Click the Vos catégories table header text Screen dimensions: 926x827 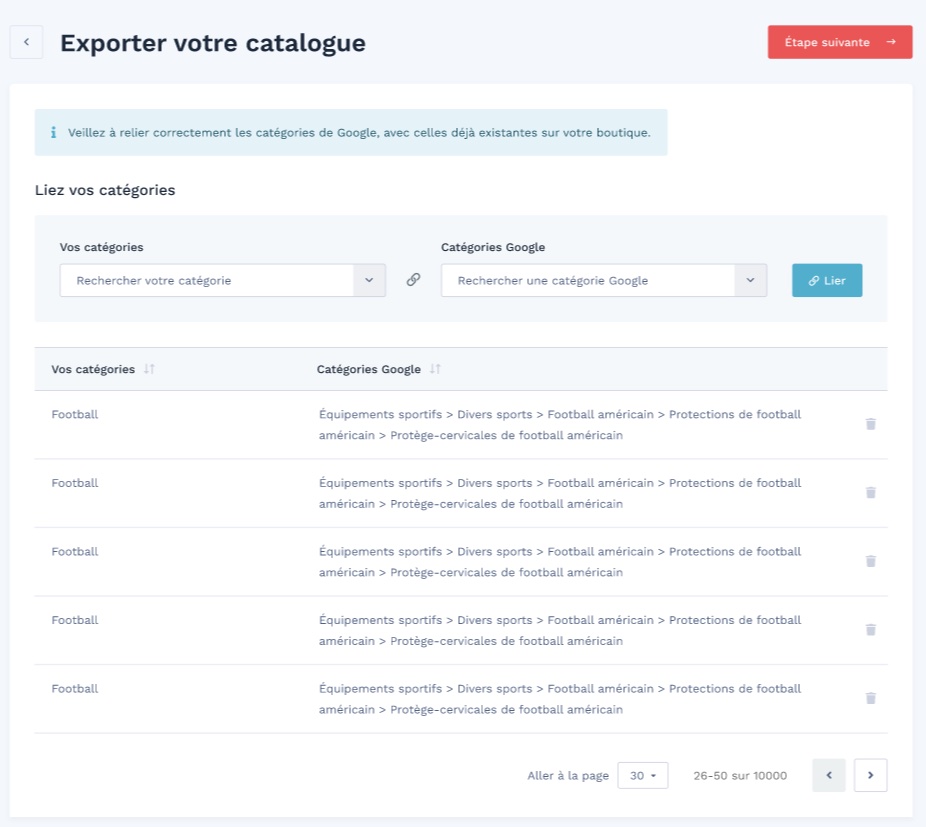pos(93,369)
